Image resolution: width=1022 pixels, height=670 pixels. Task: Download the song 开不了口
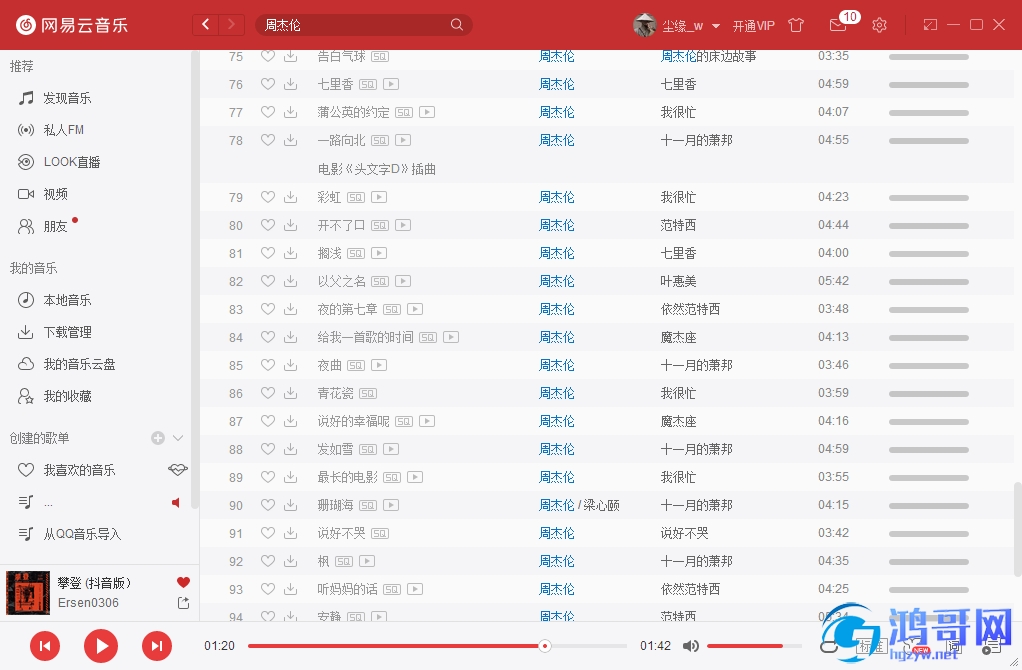click(291, 225)
